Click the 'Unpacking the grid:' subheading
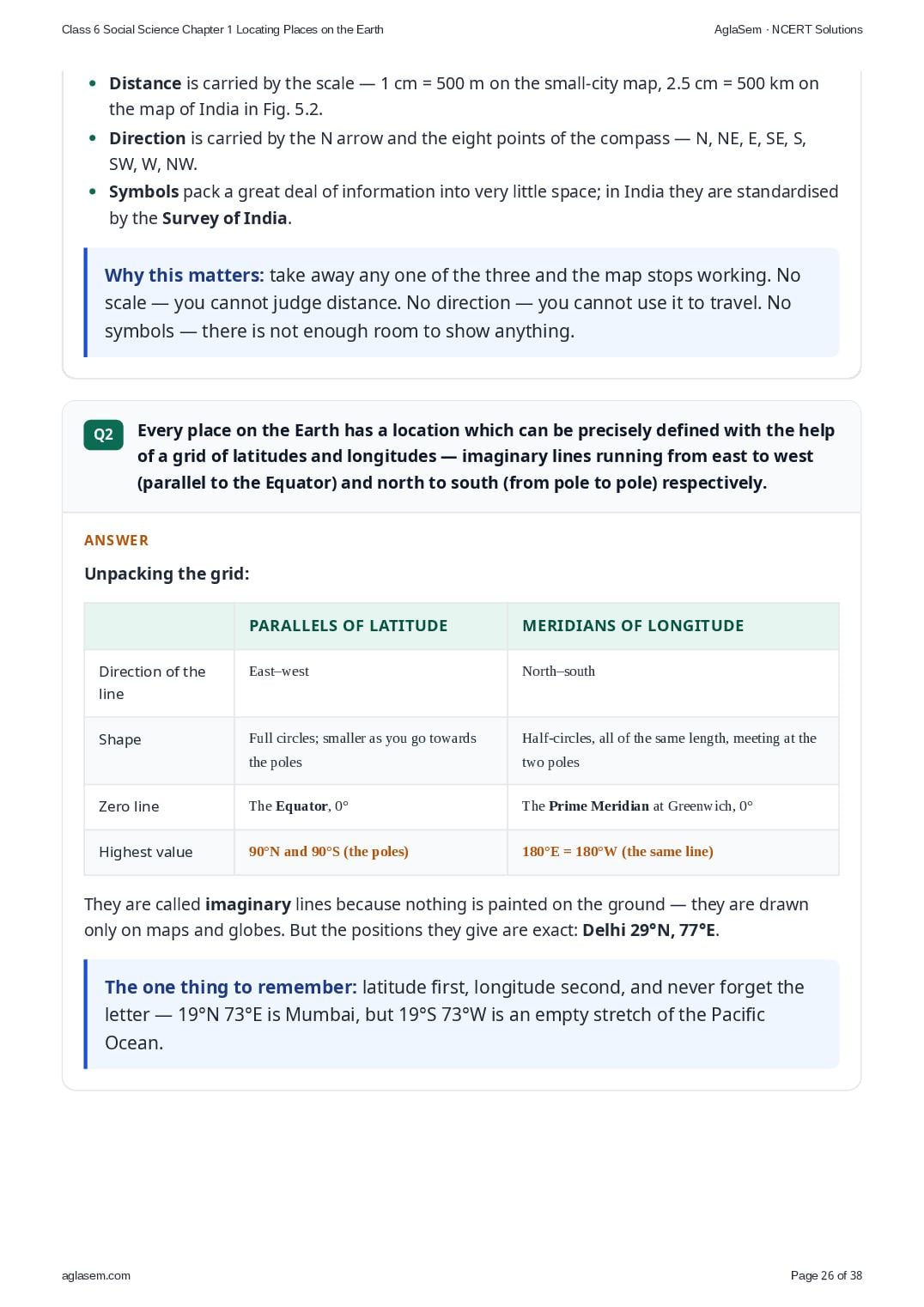Viewport: 924px width, 1307px height. pos(167,574)
